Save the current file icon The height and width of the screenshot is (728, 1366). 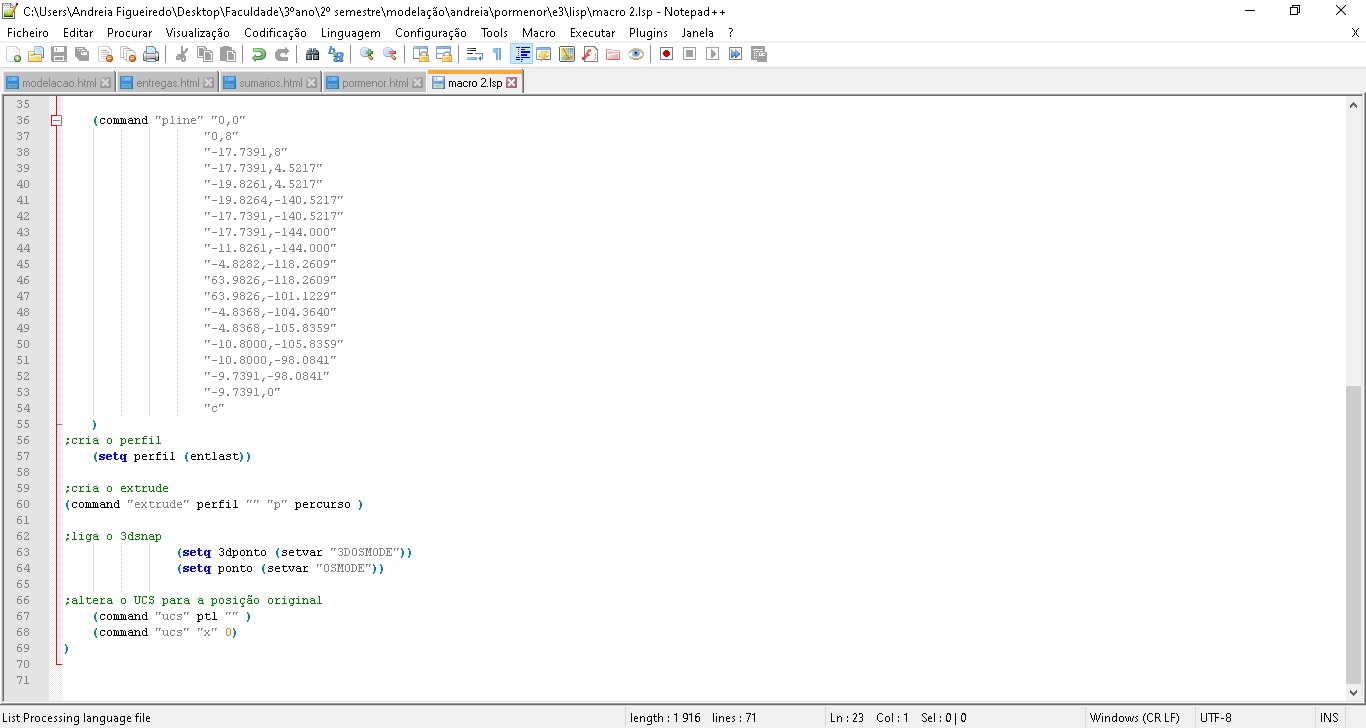pos(59,54)
